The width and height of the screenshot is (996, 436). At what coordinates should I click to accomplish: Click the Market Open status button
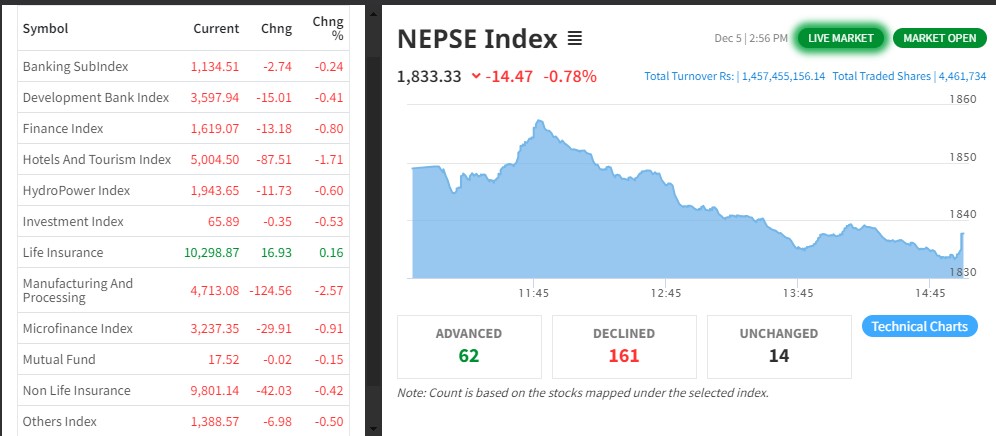pyautogui.click(x=939, y=39)
